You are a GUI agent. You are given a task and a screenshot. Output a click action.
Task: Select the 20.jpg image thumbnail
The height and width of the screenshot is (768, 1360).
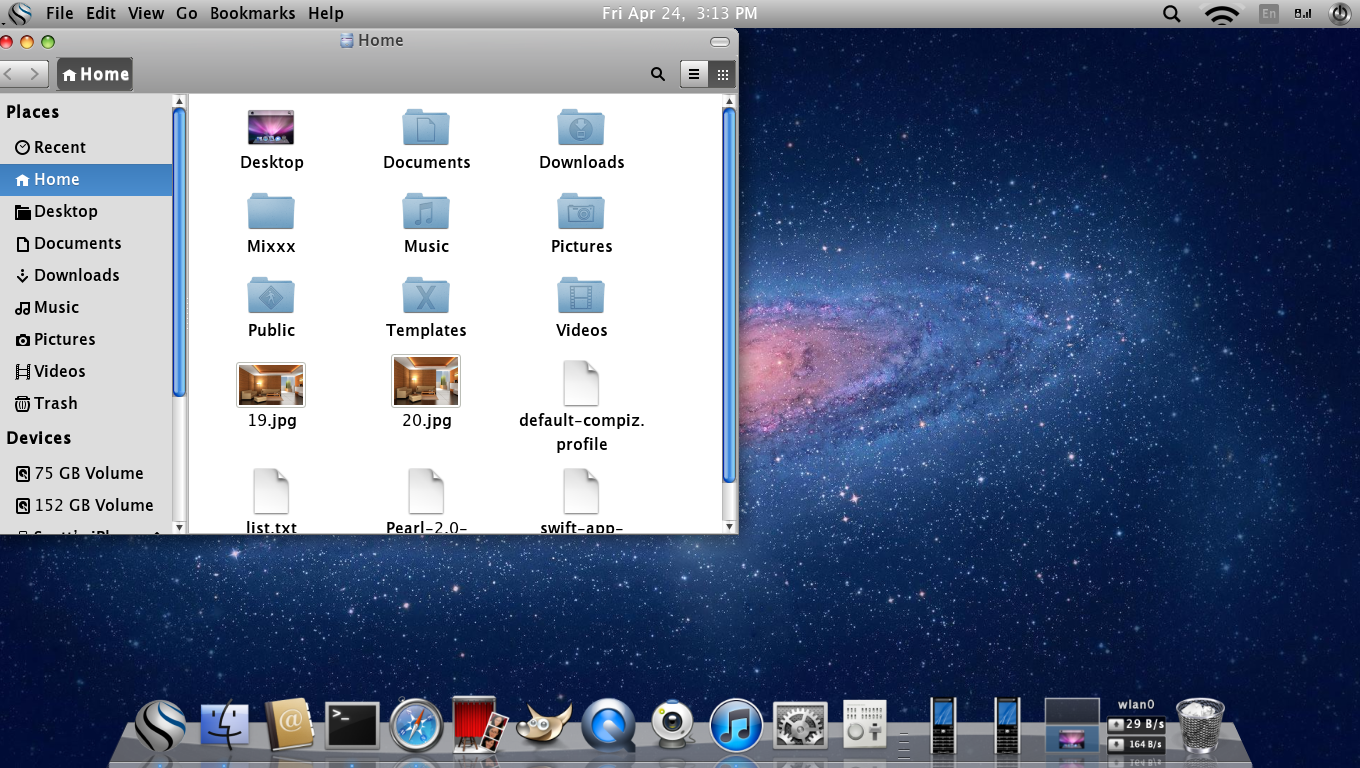coord(426,381)
